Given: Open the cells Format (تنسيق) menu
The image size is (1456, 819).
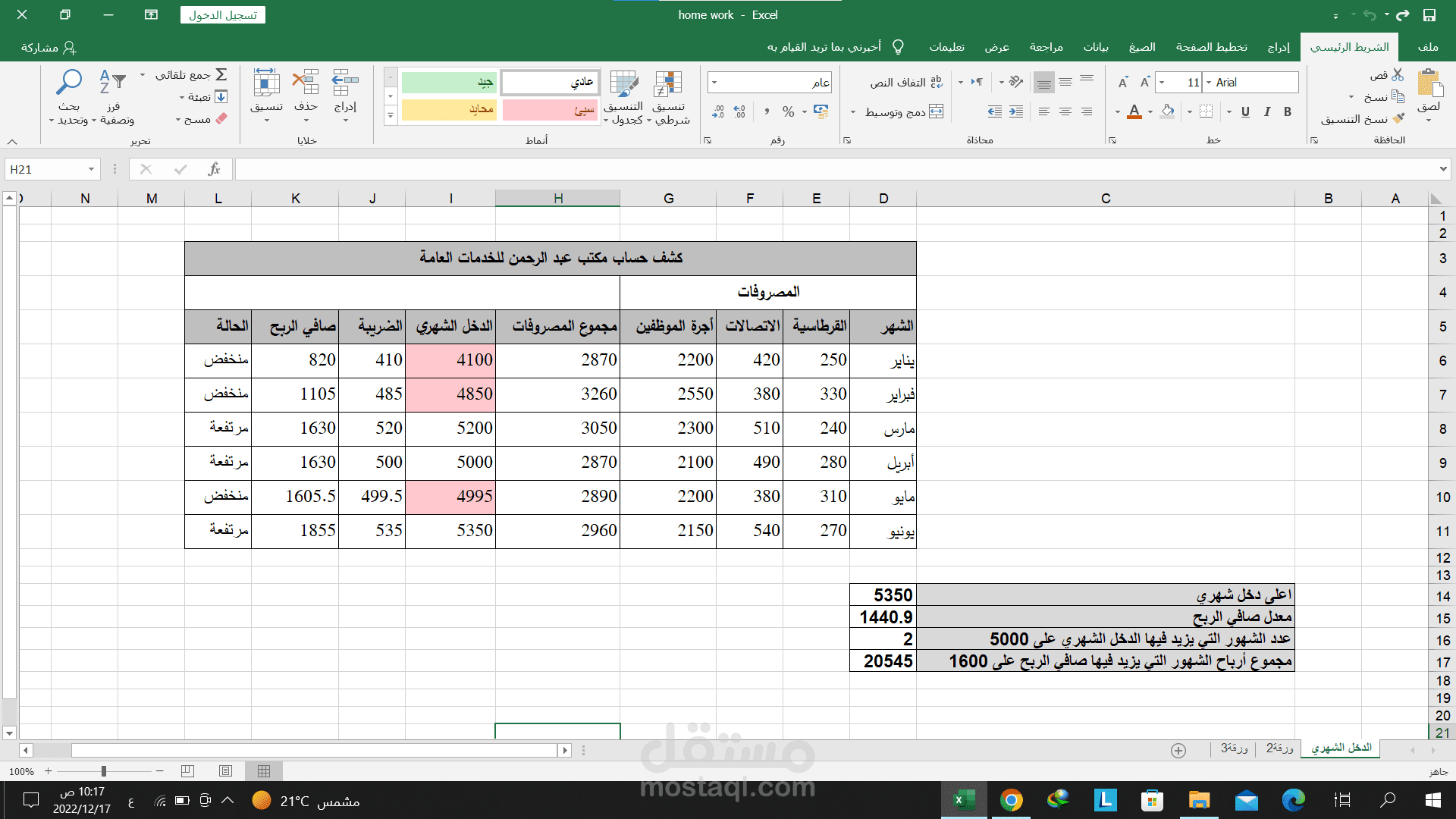Looking at the screenshot, I should (x=266, y=96).
